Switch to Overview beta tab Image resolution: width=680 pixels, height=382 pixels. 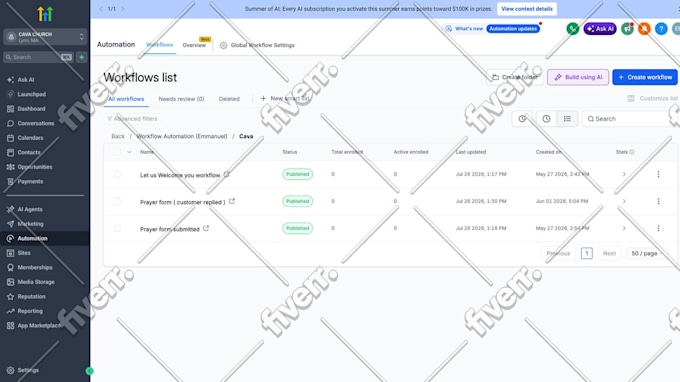tap(194, 45)
